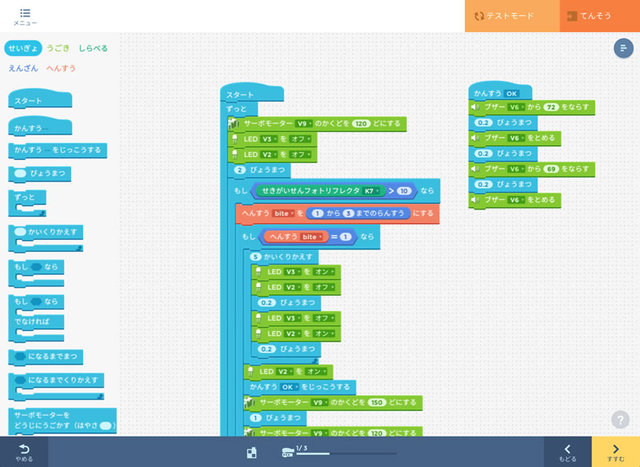Edit repeat count 5 かいくりかえす
Screen dimensions: 640x467
pyautogui.click(x=256, y=257)
